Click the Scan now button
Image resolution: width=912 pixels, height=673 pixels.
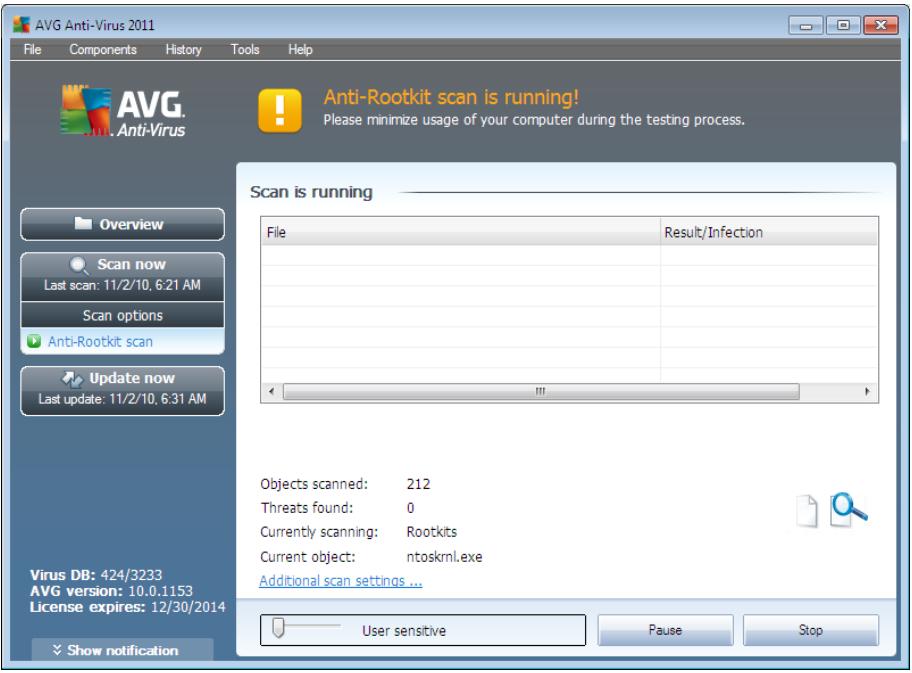[x=122, y=276]
